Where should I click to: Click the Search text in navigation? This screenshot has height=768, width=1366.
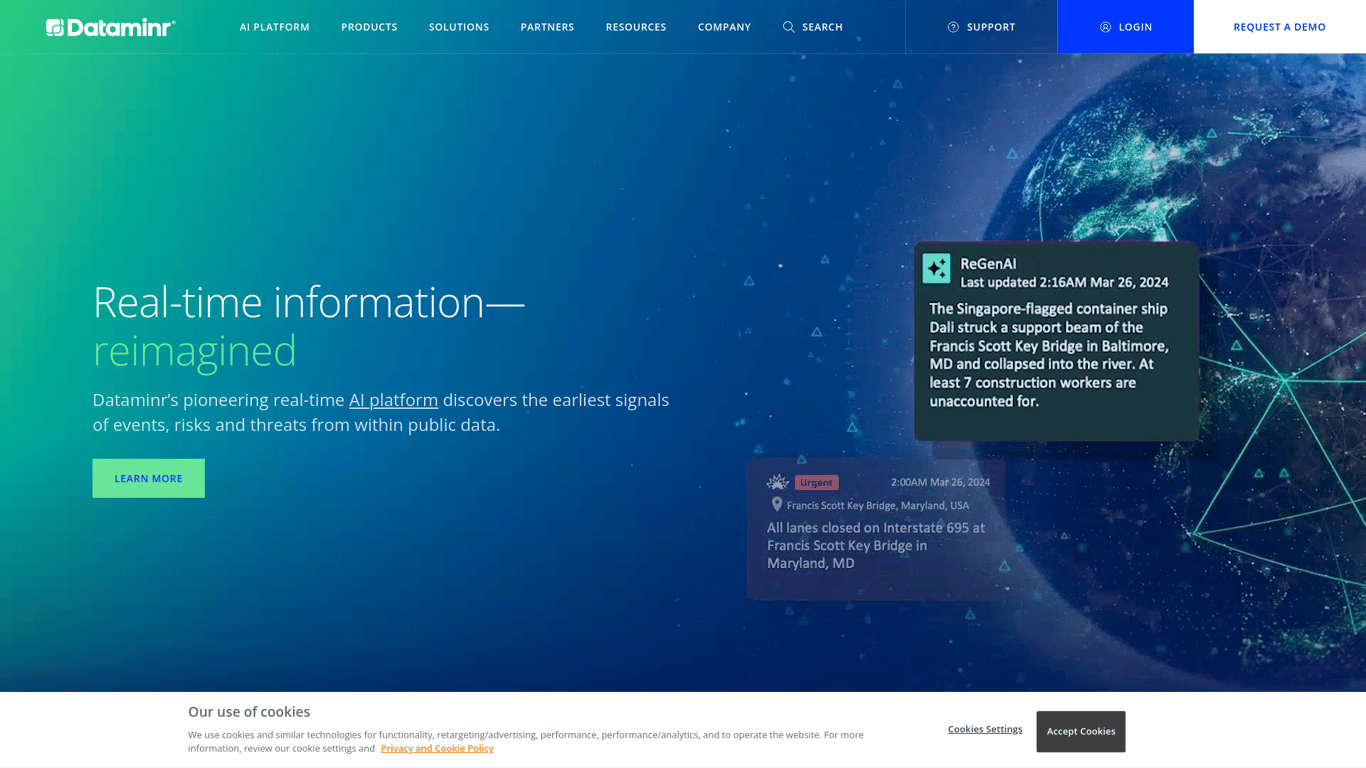click(822, 27)
